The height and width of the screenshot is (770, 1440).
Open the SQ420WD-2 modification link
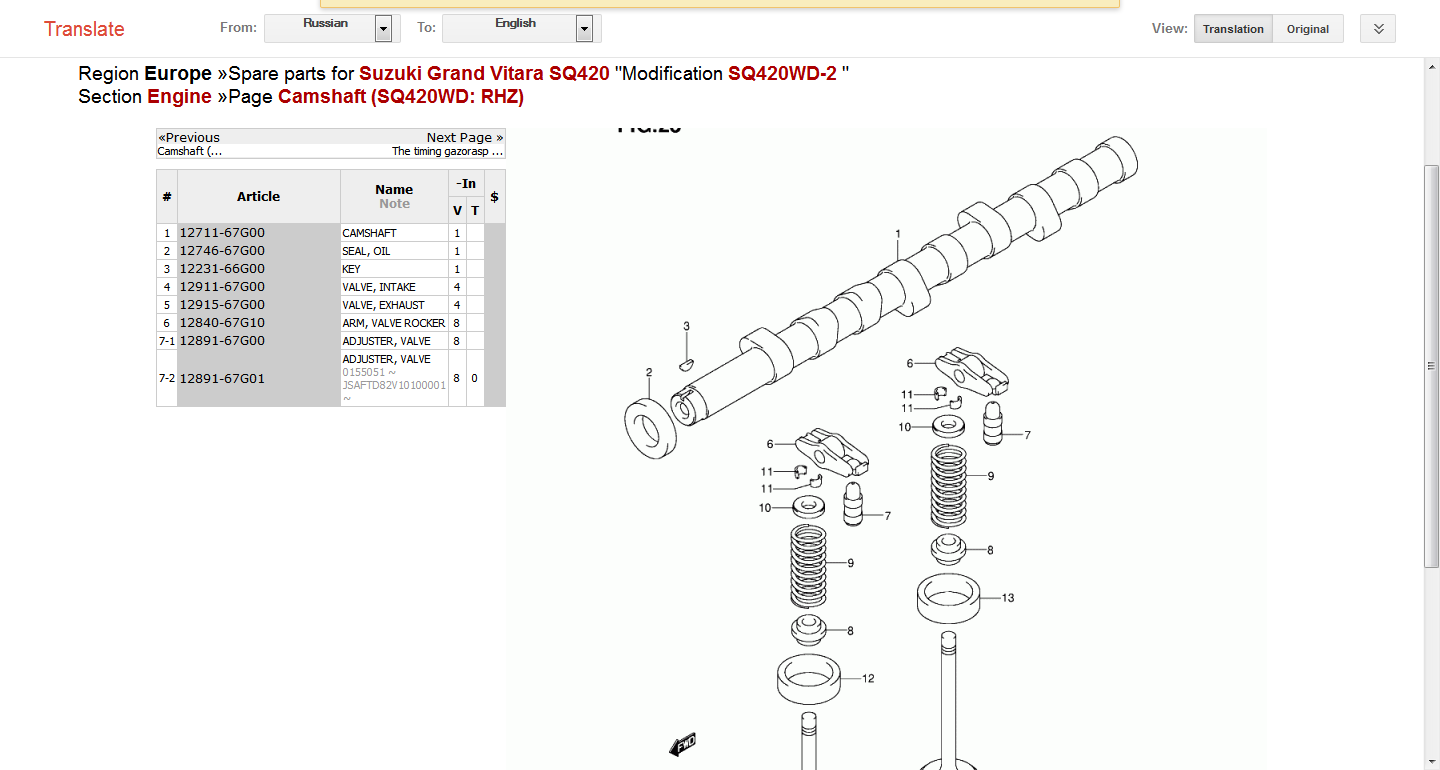[x=782, y=74]
